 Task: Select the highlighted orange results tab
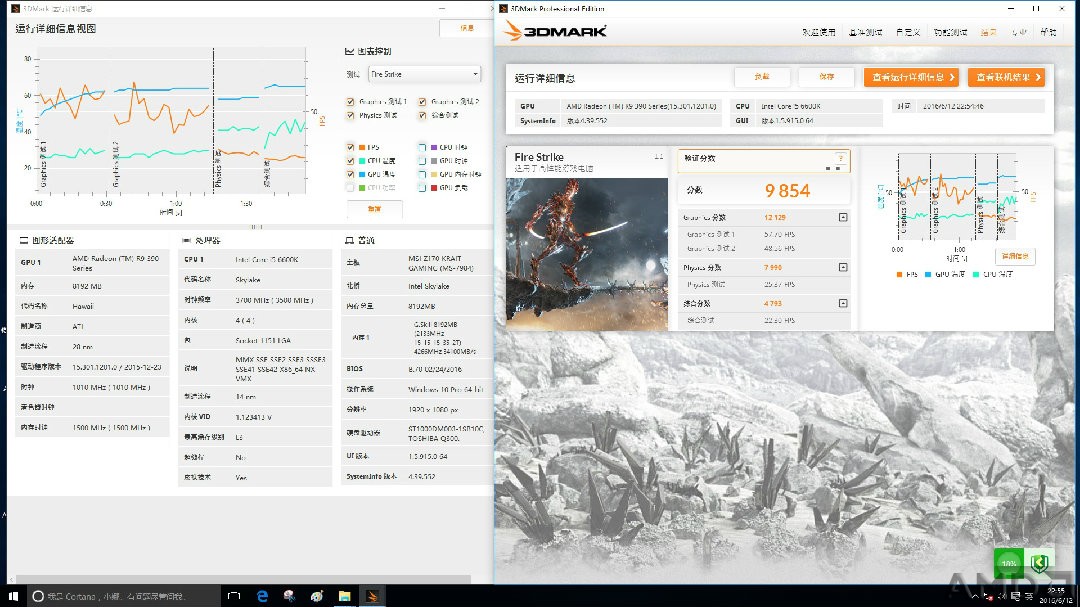click(988, 32)
